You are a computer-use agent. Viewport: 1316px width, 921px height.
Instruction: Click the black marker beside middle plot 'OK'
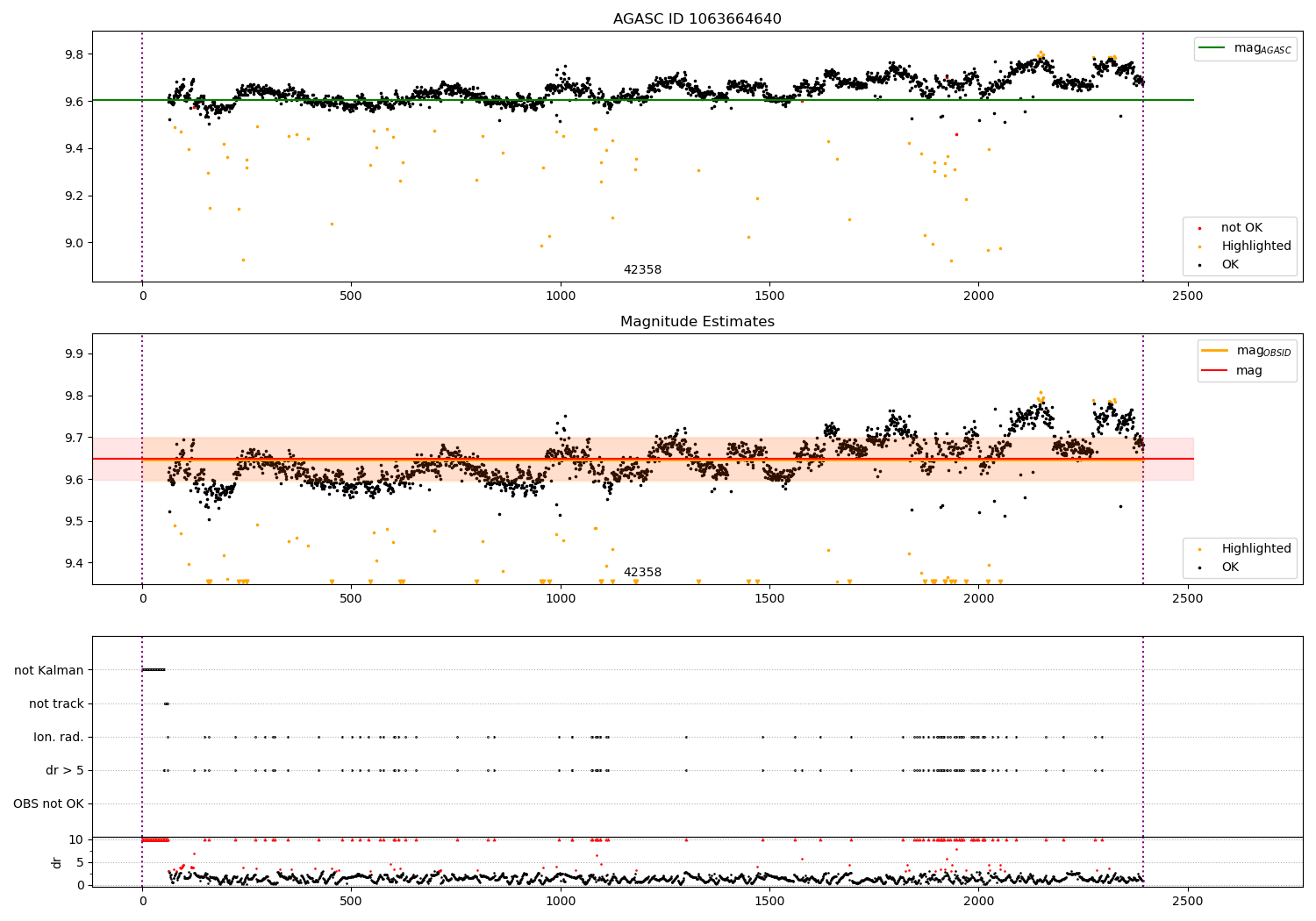(x=1199, y=568)
